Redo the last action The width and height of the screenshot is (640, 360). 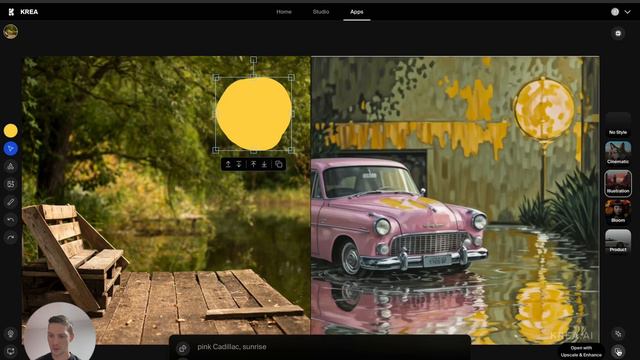point(11,237)
